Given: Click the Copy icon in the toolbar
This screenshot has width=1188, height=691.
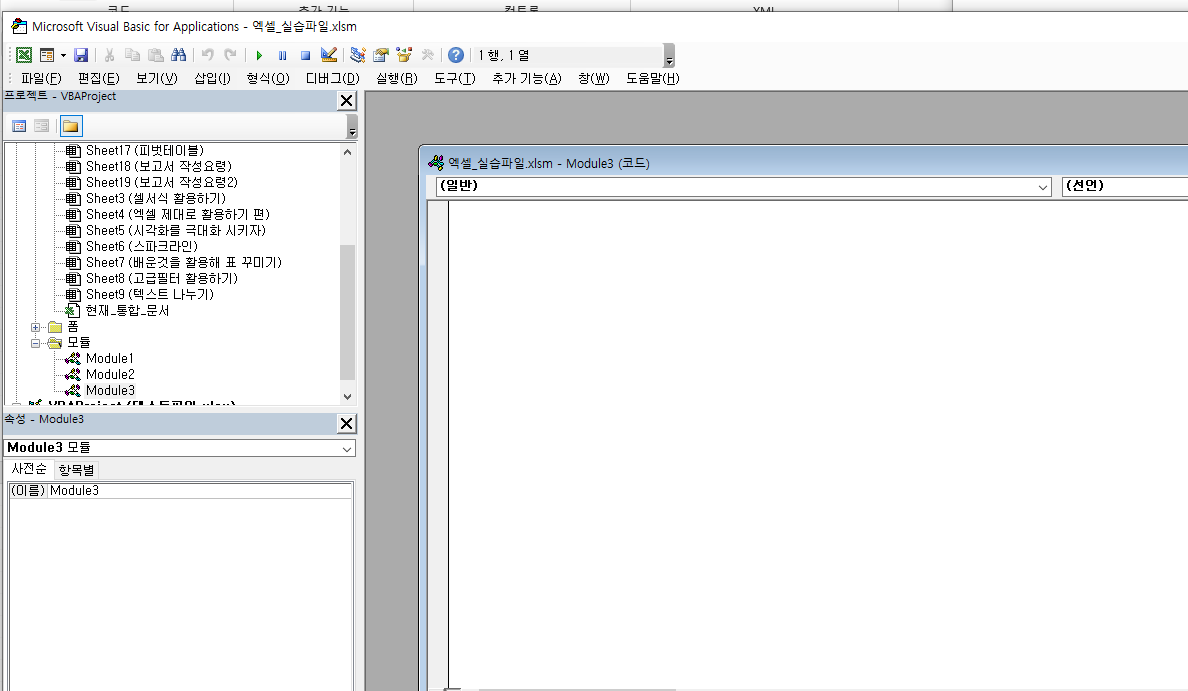Looking at the screenshot, I should click(x=132, y=55).
